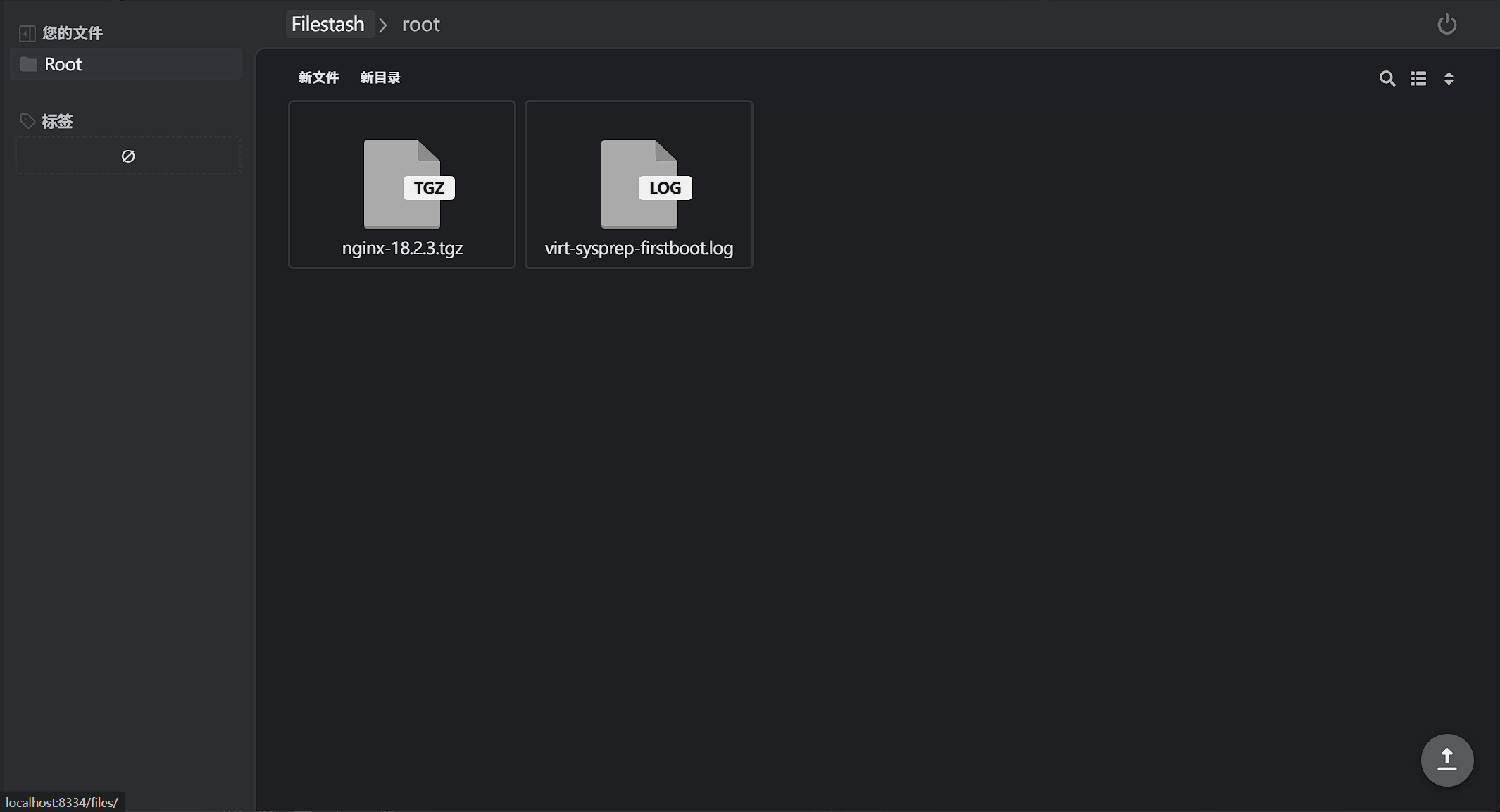The height and width of the screenshot is (812, 1500).
Task: Click the root breadcrumb segment
Action: click(420, 24)
